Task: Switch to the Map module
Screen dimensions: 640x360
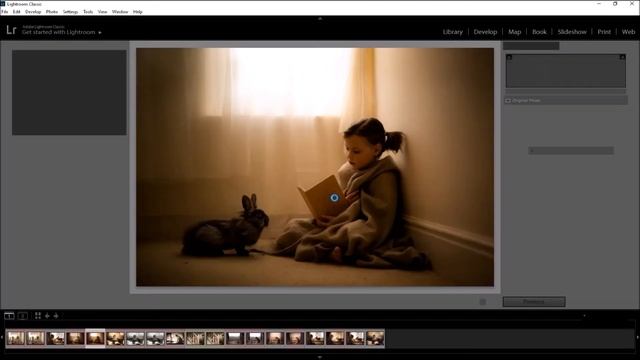Action: pos(514,32)
